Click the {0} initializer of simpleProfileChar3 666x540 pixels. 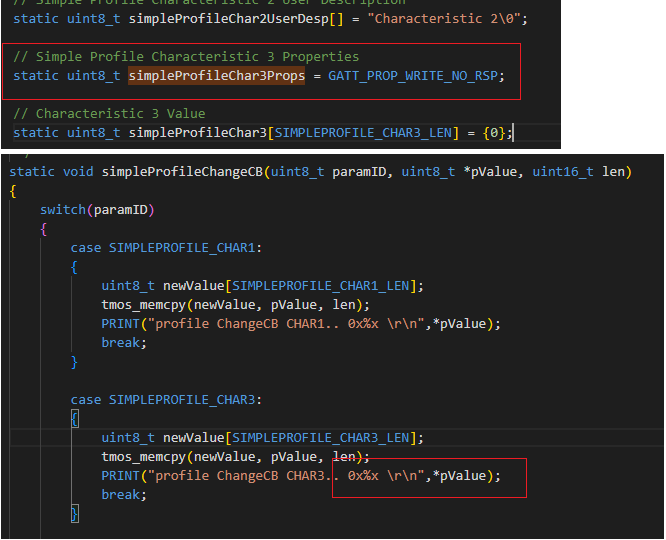(x=494, y=133)
